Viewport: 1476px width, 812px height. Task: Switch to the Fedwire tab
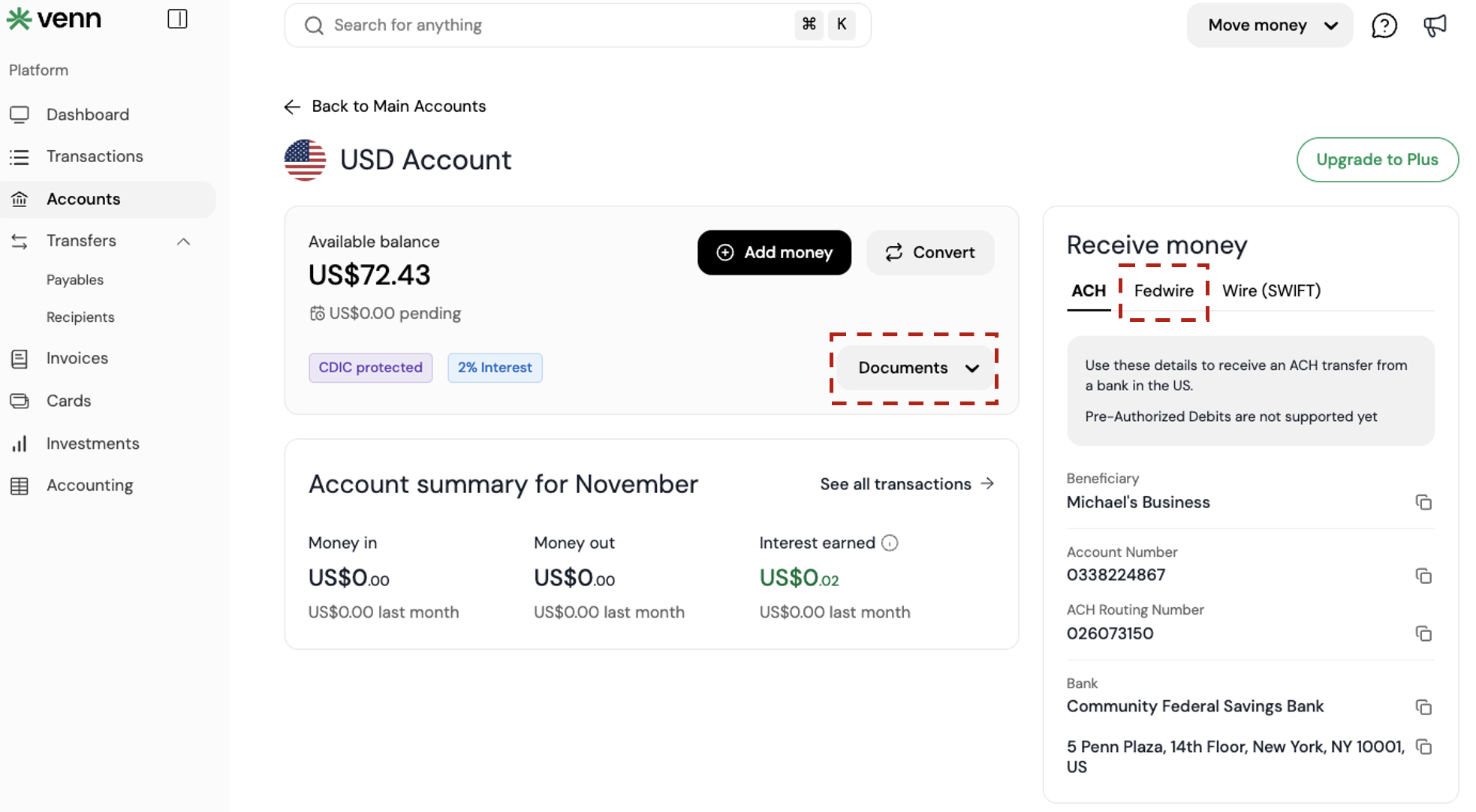click(x=1163, y=290)
